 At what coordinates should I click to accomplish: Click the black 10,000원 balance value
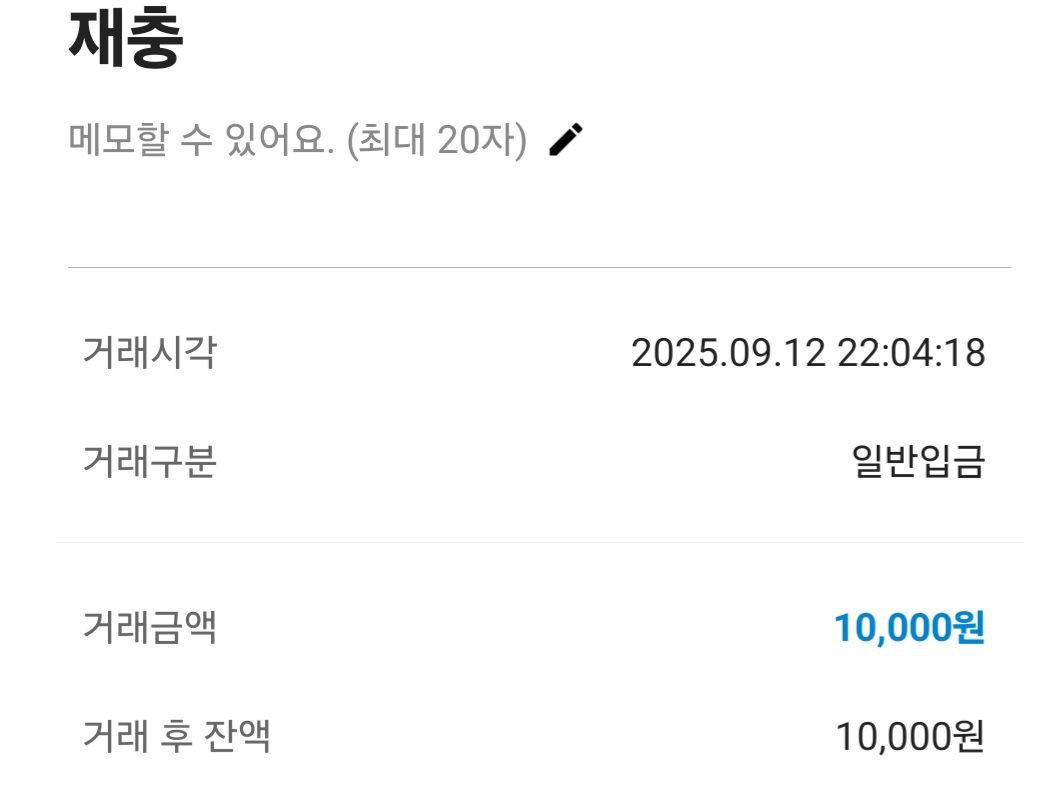pyautogui.click(x=909, y=737)
